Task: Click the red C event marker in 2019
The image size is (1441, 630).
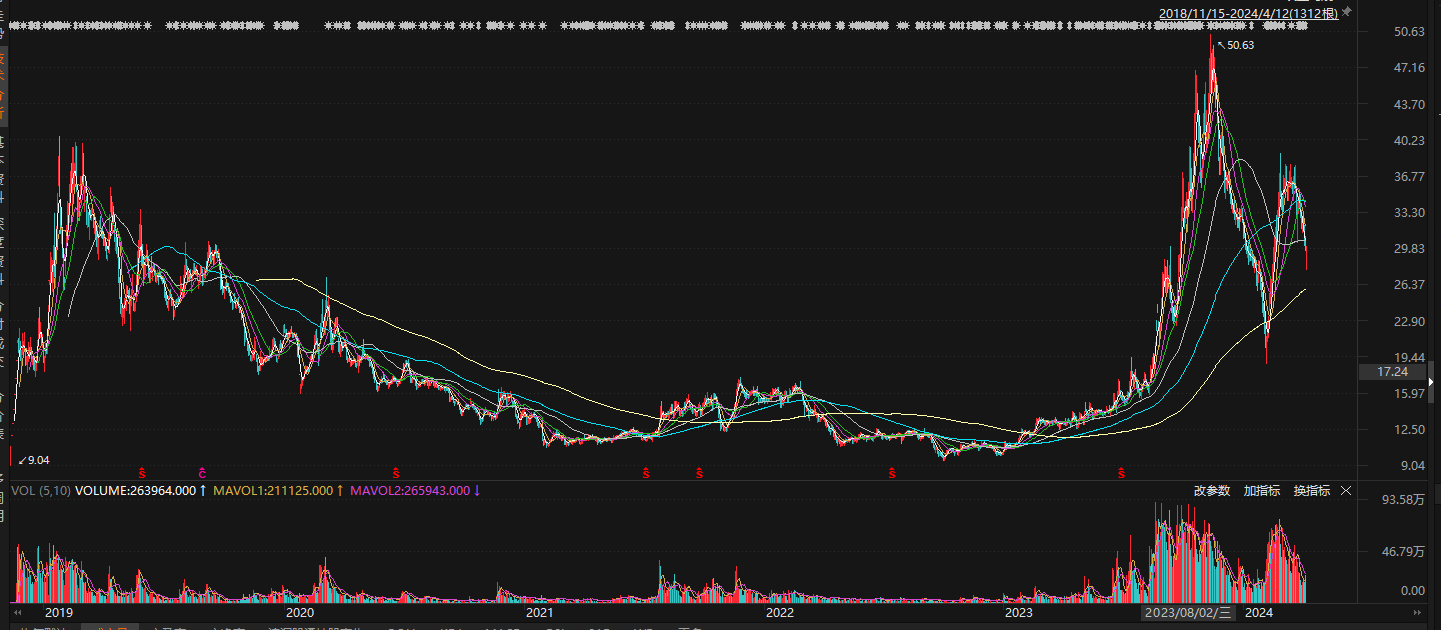Action: 202,472
